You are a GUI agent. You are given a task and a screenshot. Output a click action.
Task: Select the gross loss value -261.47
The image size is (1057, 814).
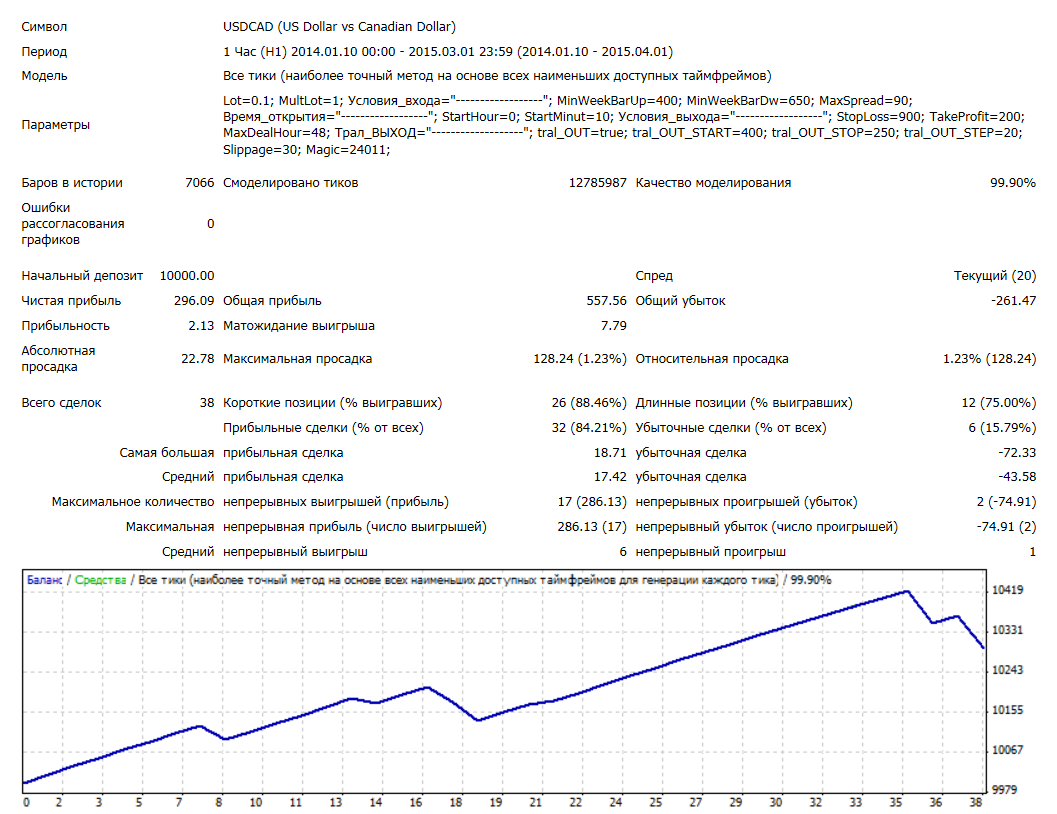click(x=1013, y=301)
